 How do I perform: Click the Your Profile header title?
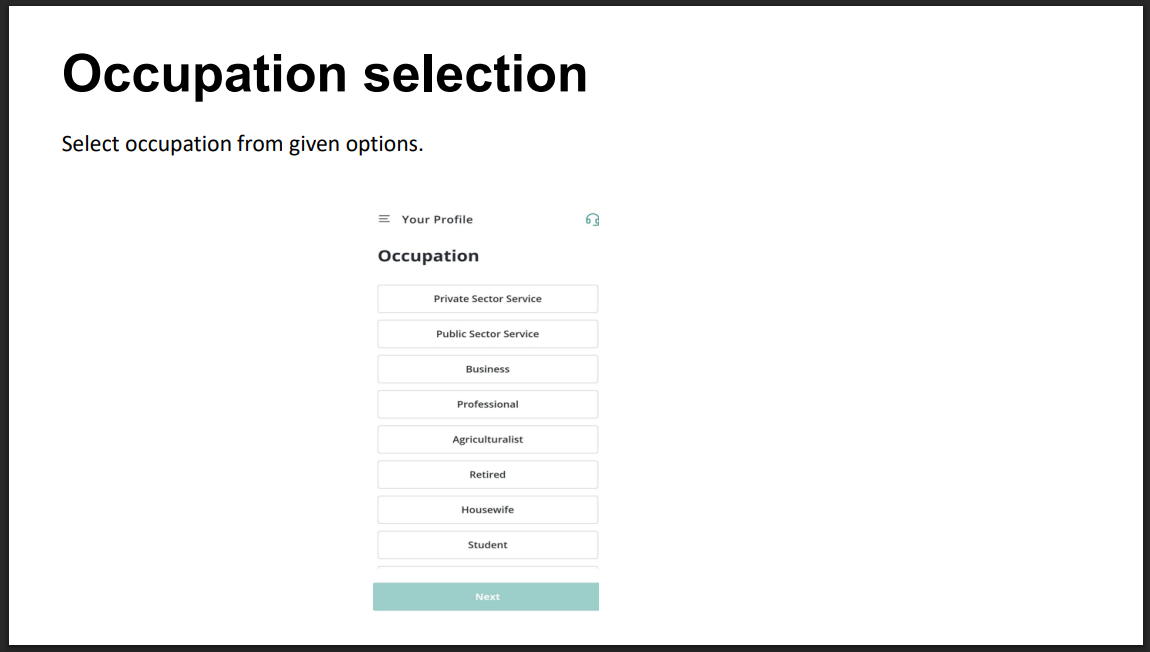coord(437,220)
